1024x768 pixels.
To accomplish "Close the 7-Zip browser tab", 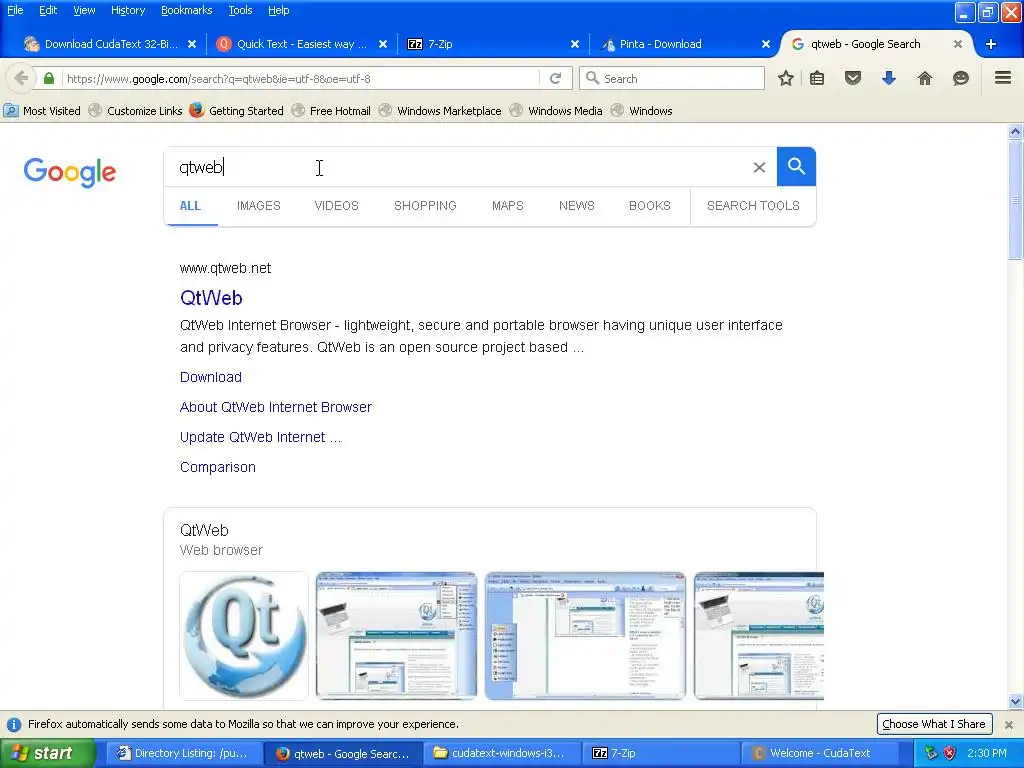I will click(575, 44).
